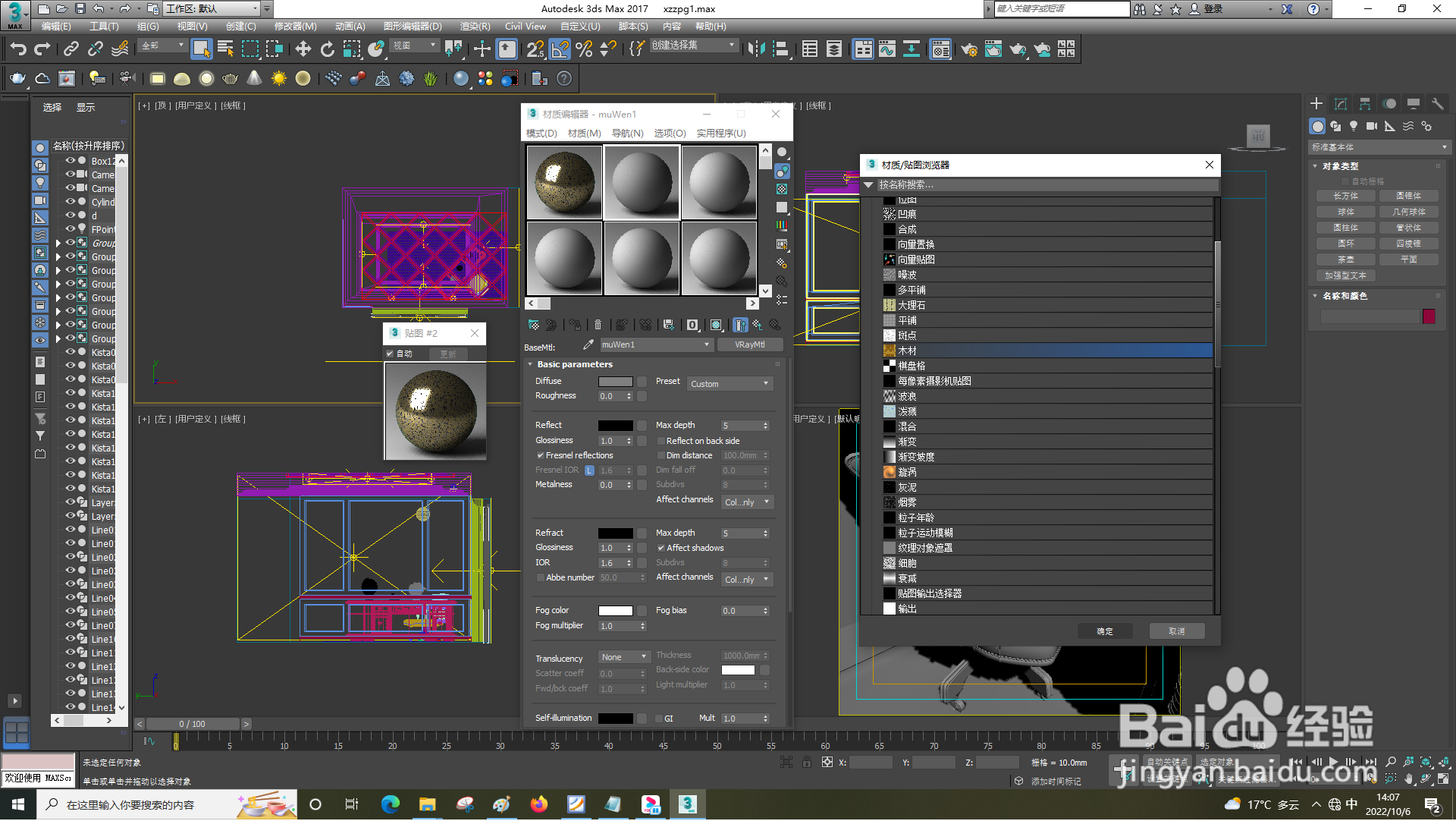Toggle background checker icon in material editor

tap(782, 189)
